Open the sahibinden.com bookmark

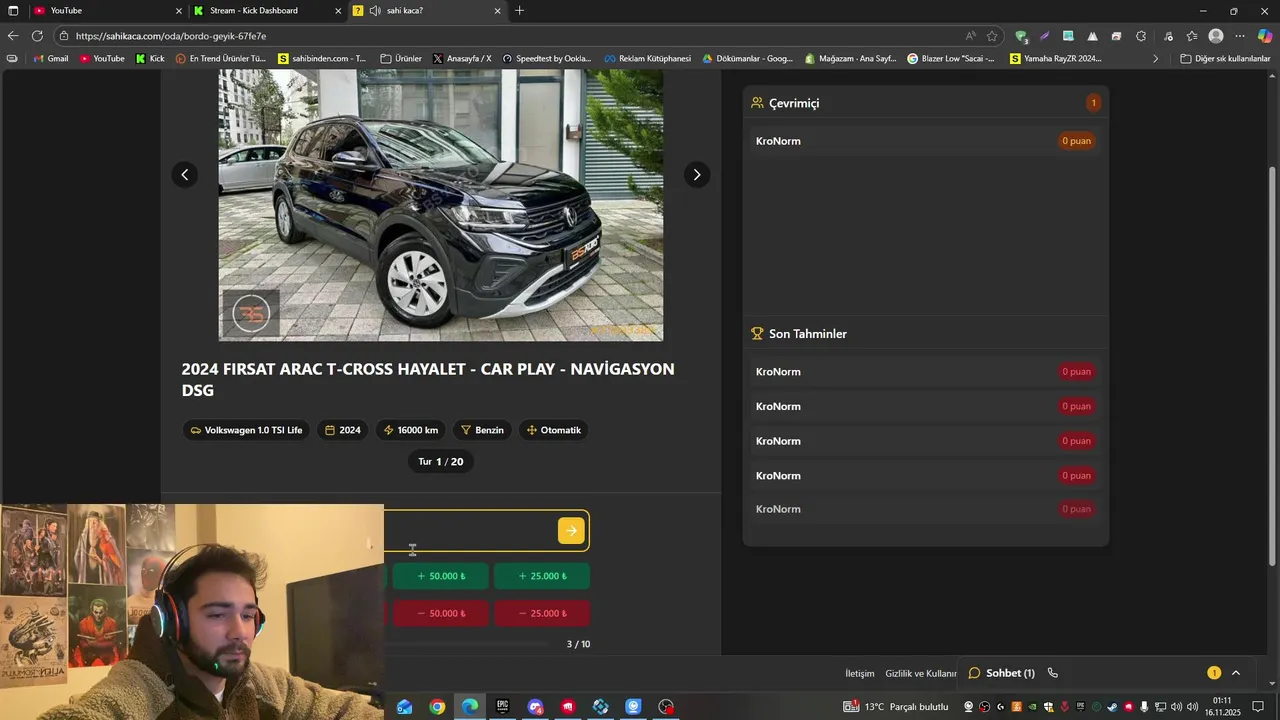coord(323,59)
